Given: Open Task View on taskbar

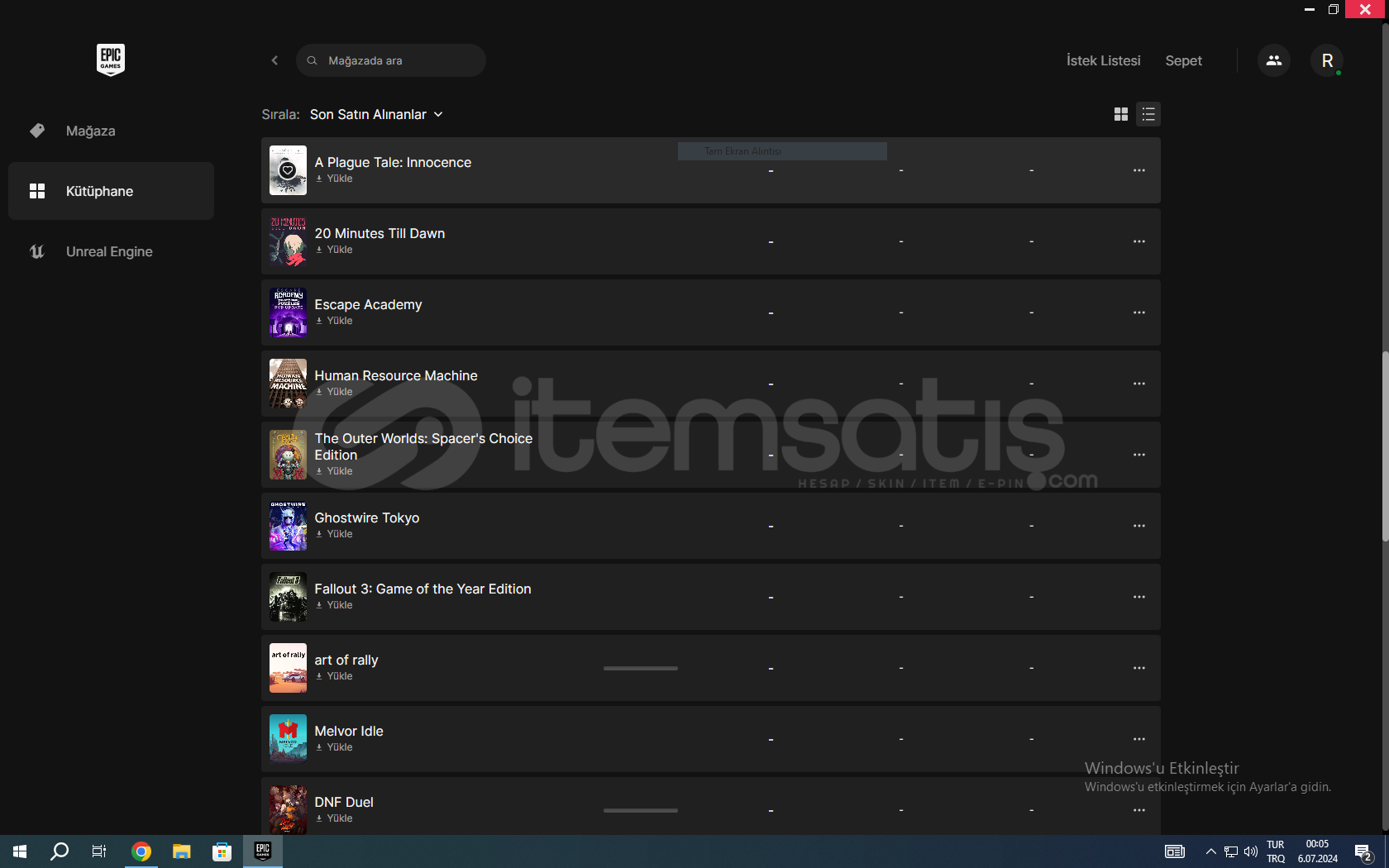Looking at the screenshot, I should [x=99, y=851].
